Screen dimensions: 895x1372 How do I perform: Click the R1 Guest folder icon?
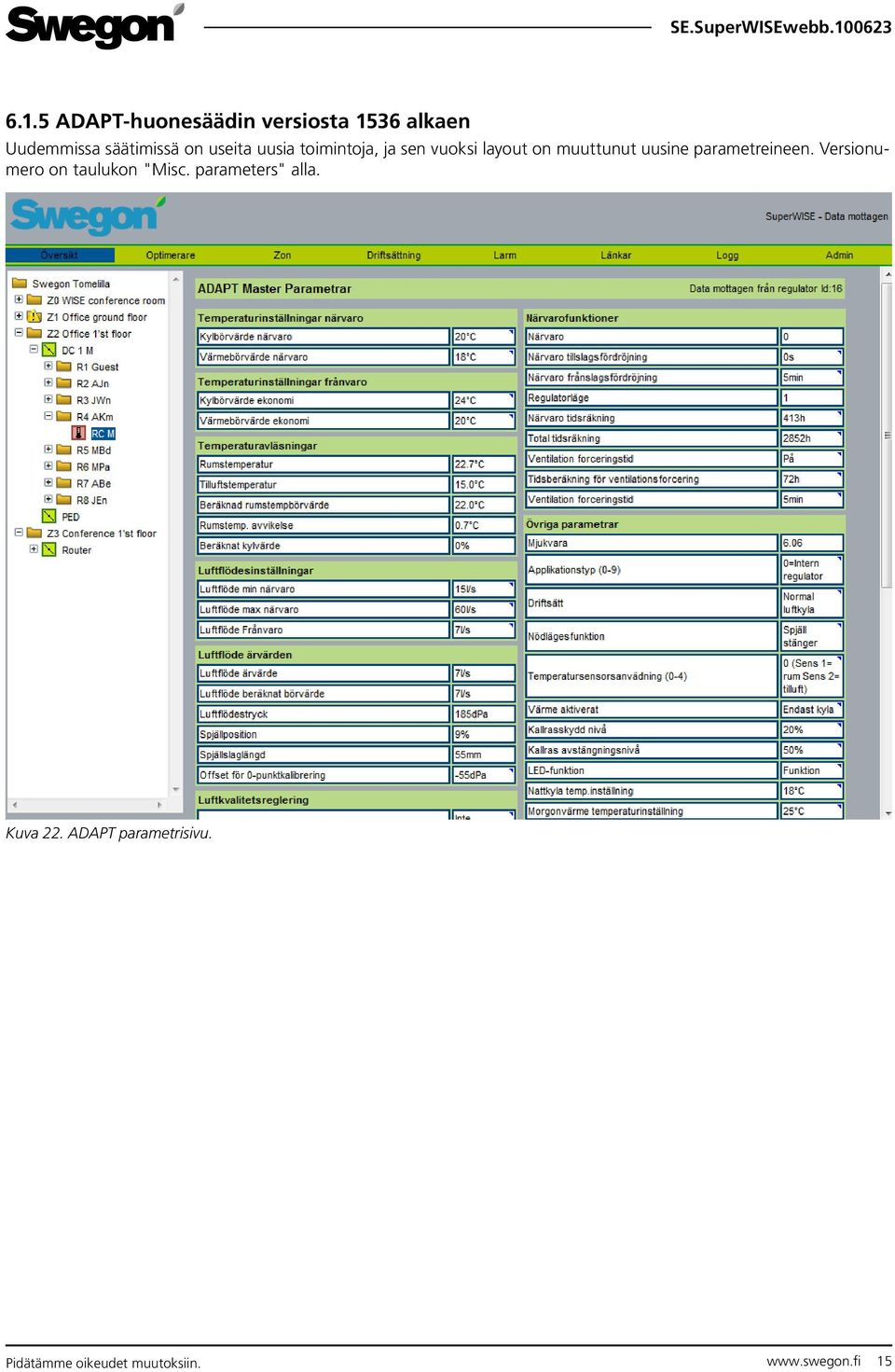64,367
